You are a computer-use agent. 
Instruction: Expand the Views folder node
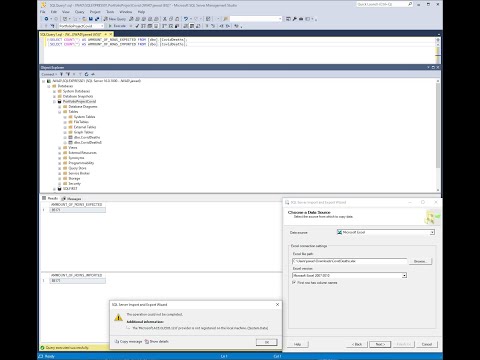pos(60,148)
